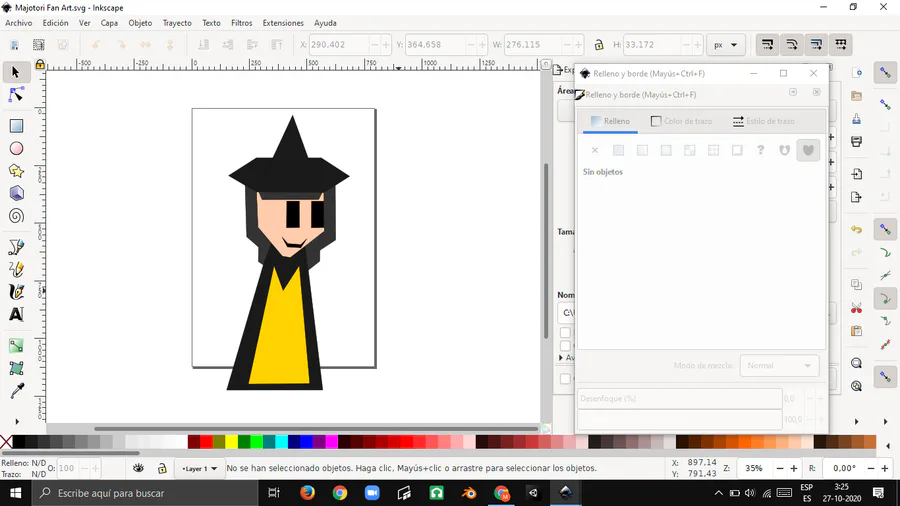The height and width of the screenshot is (506, 900).
Task: Choose the Circle/Ellipse tool
Action: (x=16, y=149)
